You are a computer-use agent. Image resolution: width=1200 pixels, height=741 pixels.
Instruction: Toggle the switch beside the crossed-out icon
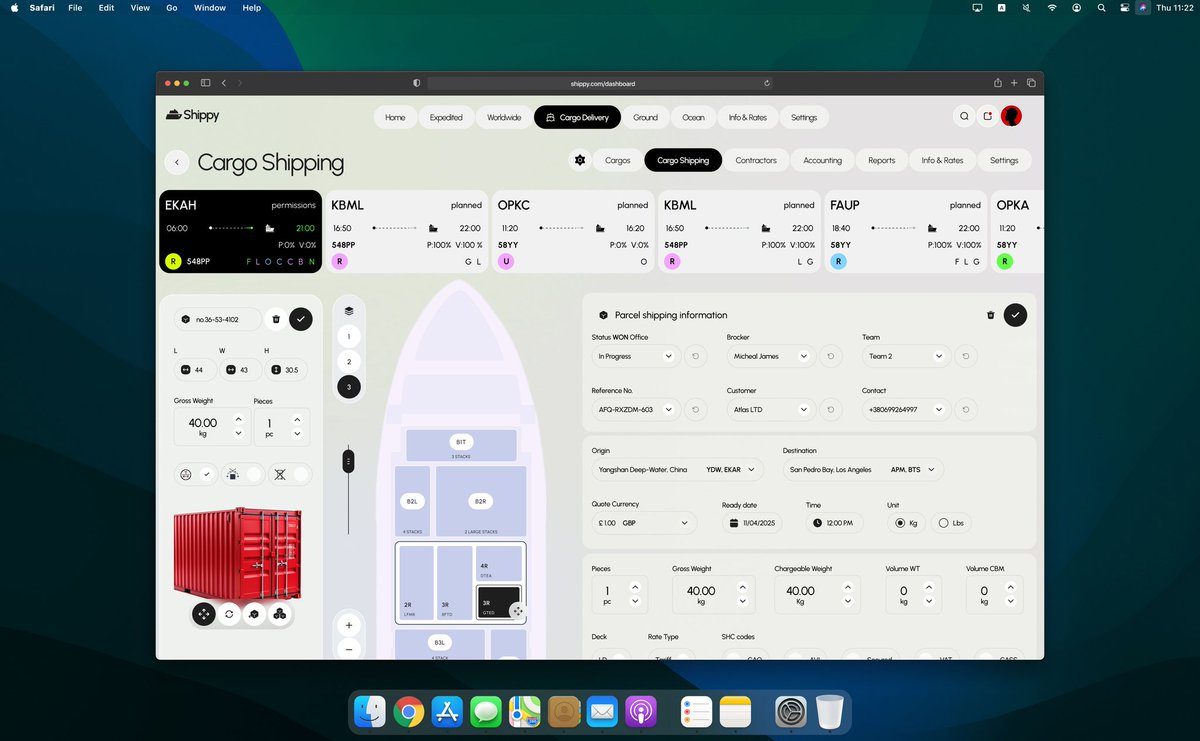301,475
